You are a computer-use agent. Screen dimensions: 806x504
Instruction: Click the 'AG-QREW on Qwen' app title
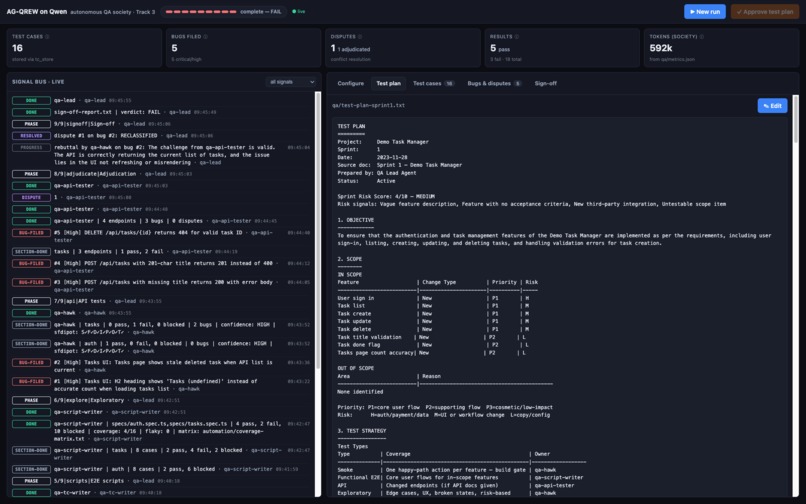[36, 11]
